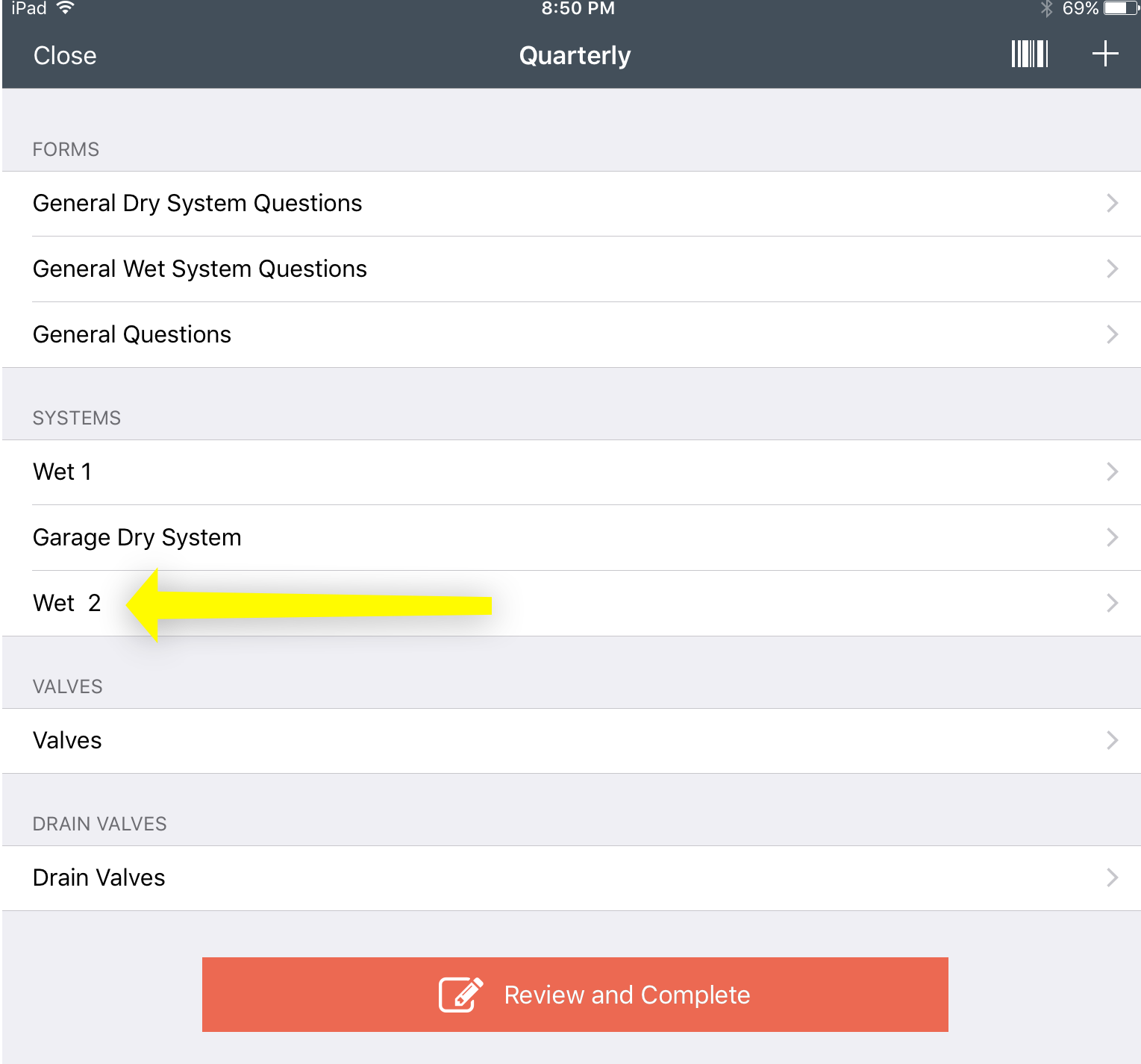Tap the Wi-Fi icon in status bar
1141x1064 pixels.
tap(66, 8)
